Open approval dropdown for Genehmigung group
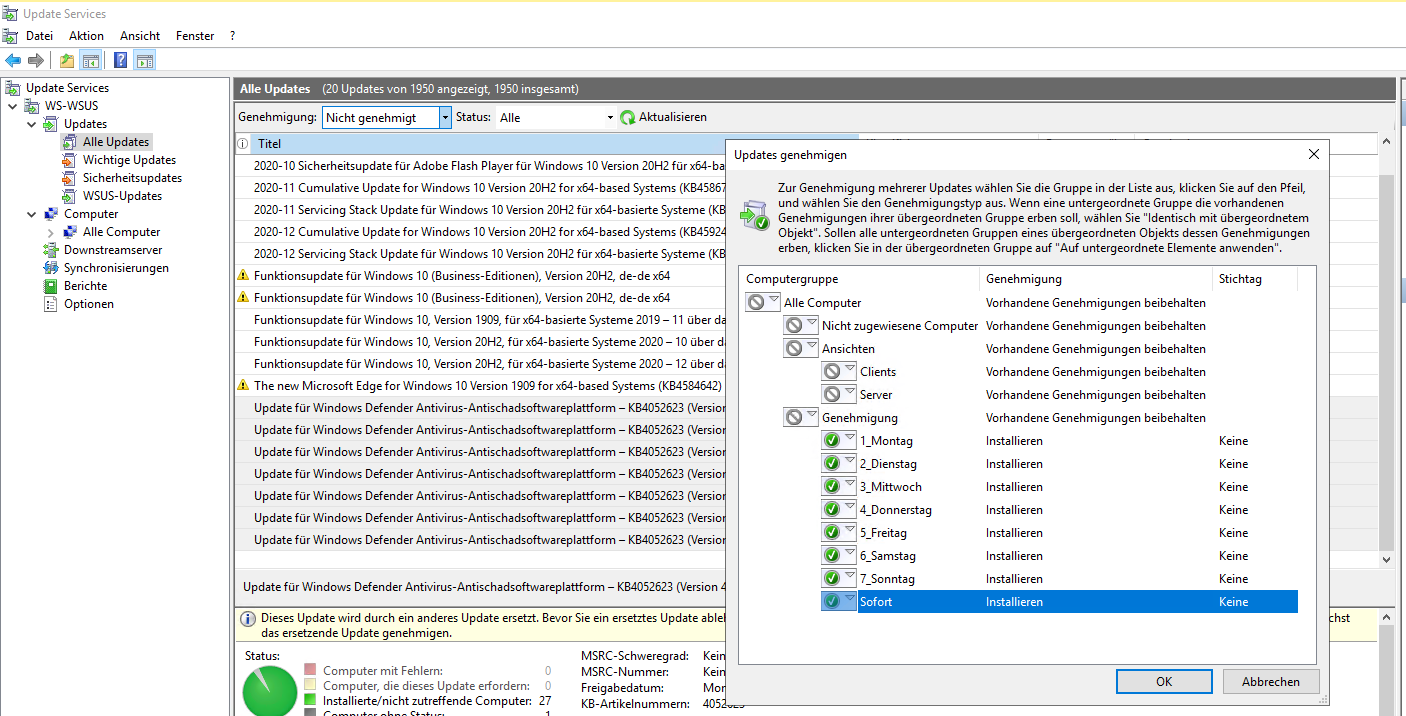 click(800, 417)
